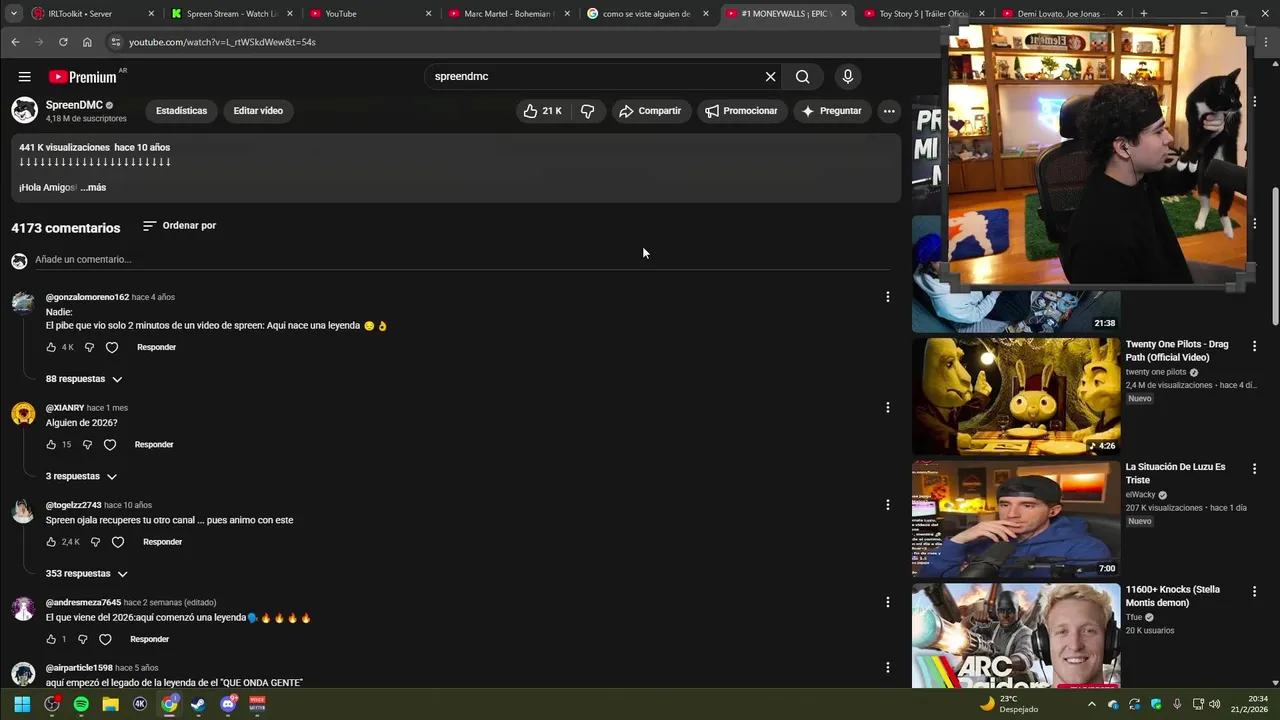Reply to the 'Alguien de 2026?' comment
1280x720 pixels.
[x=154, y=445]
